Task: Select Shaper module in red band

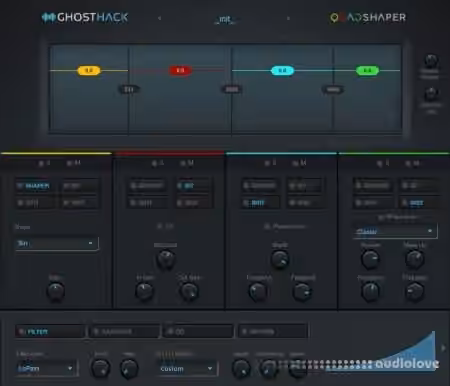Action: 148,186
